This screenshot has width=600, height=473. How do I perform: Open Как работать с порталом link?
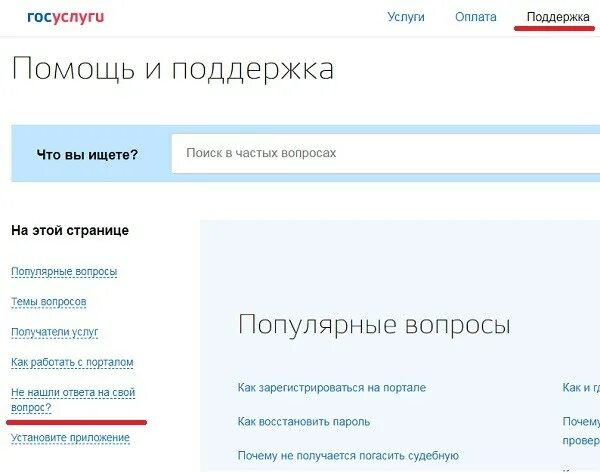click(72, 362)
